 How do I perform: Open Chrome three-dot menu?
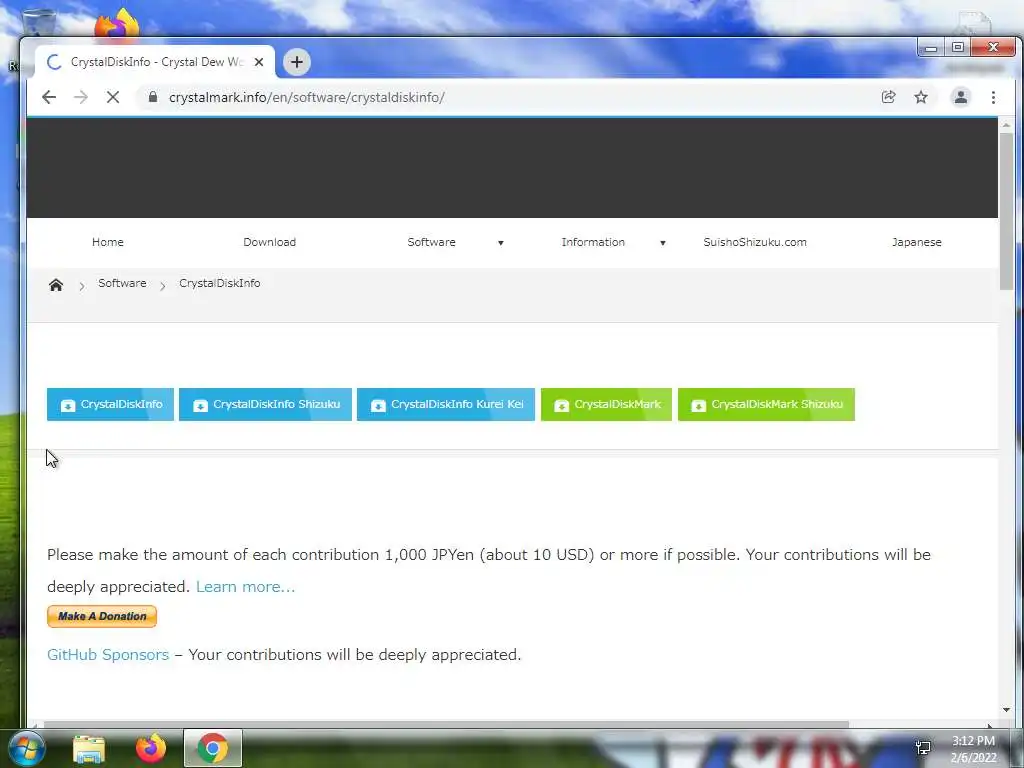993,97
